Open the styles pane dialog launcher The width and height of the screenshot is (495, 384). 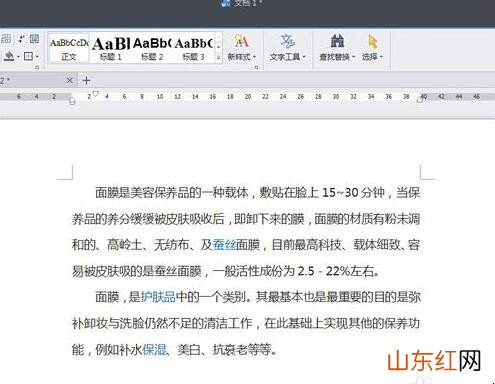(256, 68)
